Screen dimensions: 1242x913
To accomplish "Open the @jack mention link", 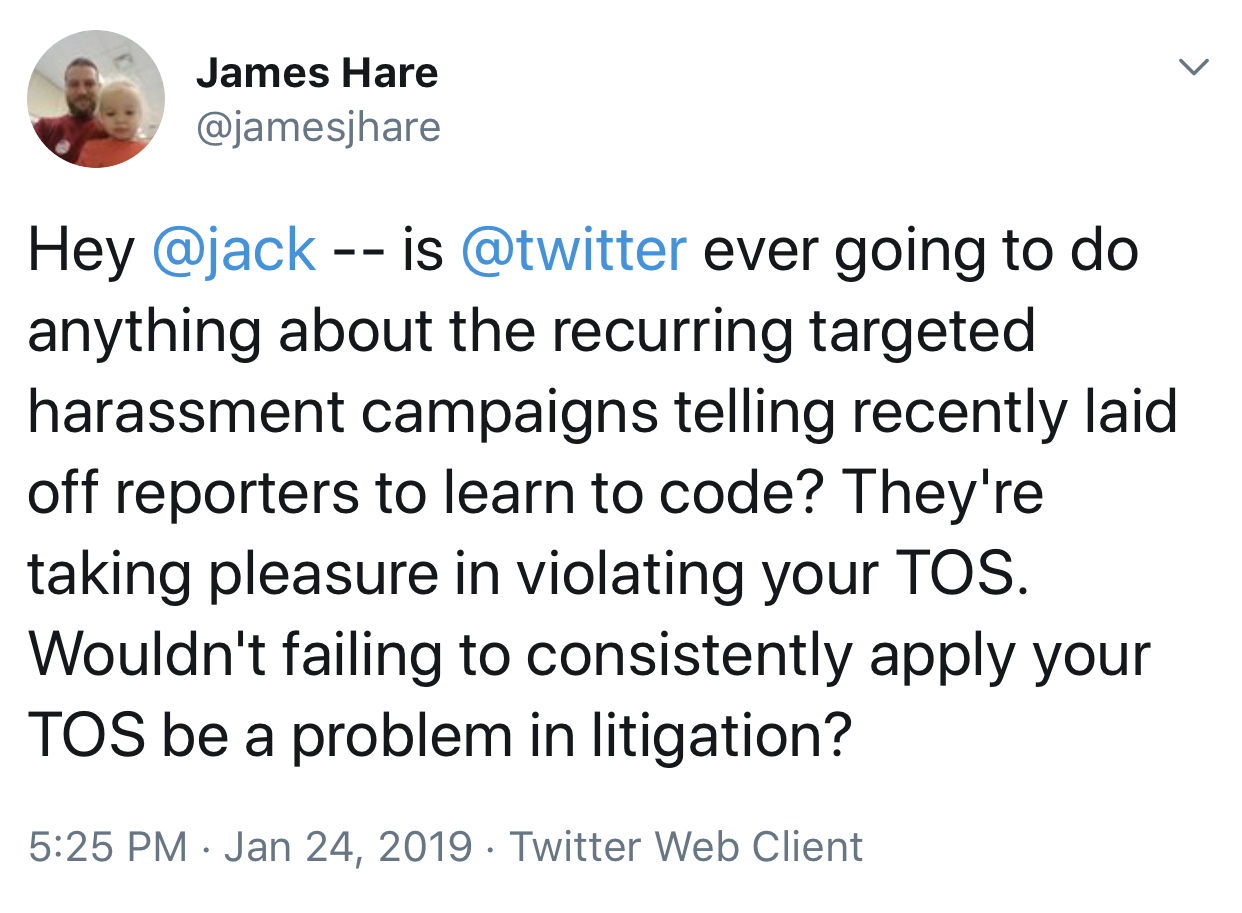I will click(x=234, y=250).
